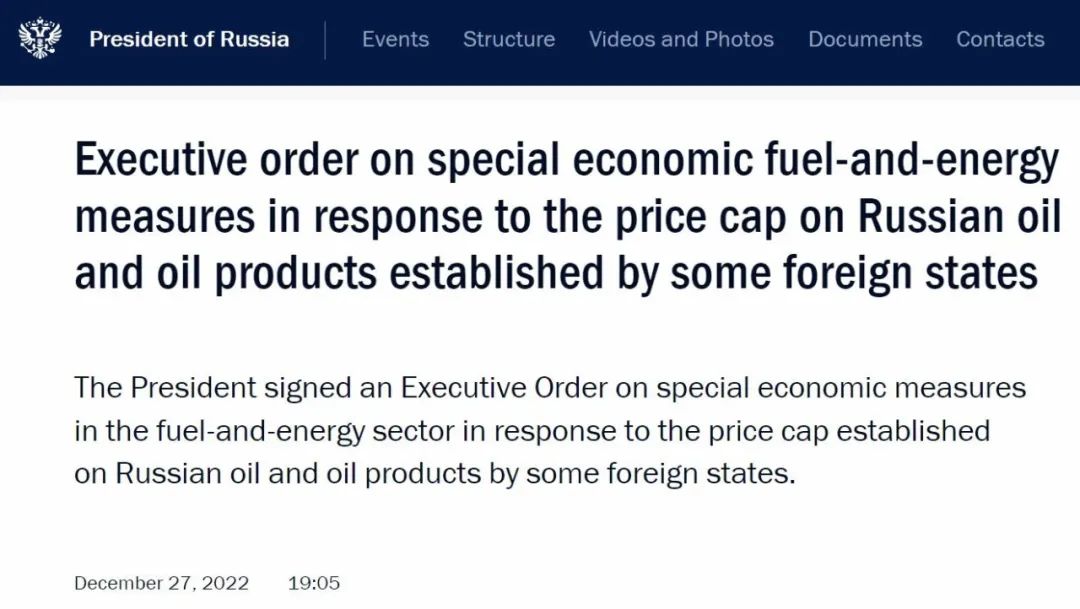The image size is (1080, 609).
Task: Click The President at the summary start
Action: tap(165, 388)
